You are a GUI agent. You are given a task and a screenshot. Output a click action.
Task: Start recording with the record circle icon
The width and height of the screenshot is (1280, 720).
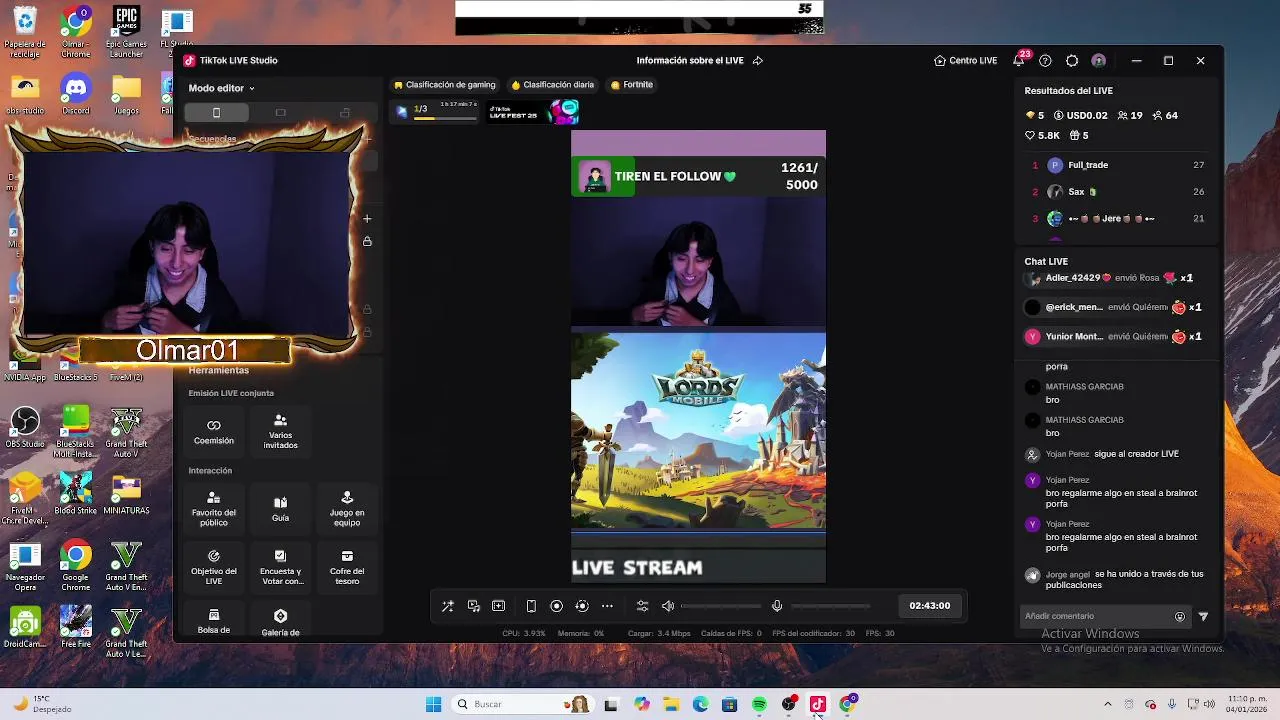pyautogui.click(x=557, y=606)
